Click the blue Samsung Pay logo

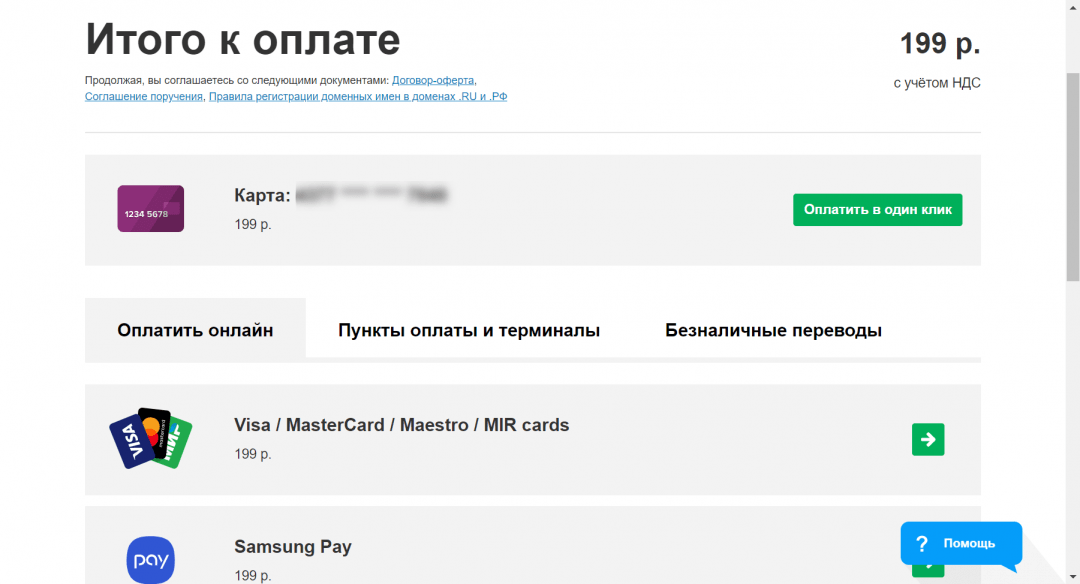pyautogui.click(x=150, y=559)
